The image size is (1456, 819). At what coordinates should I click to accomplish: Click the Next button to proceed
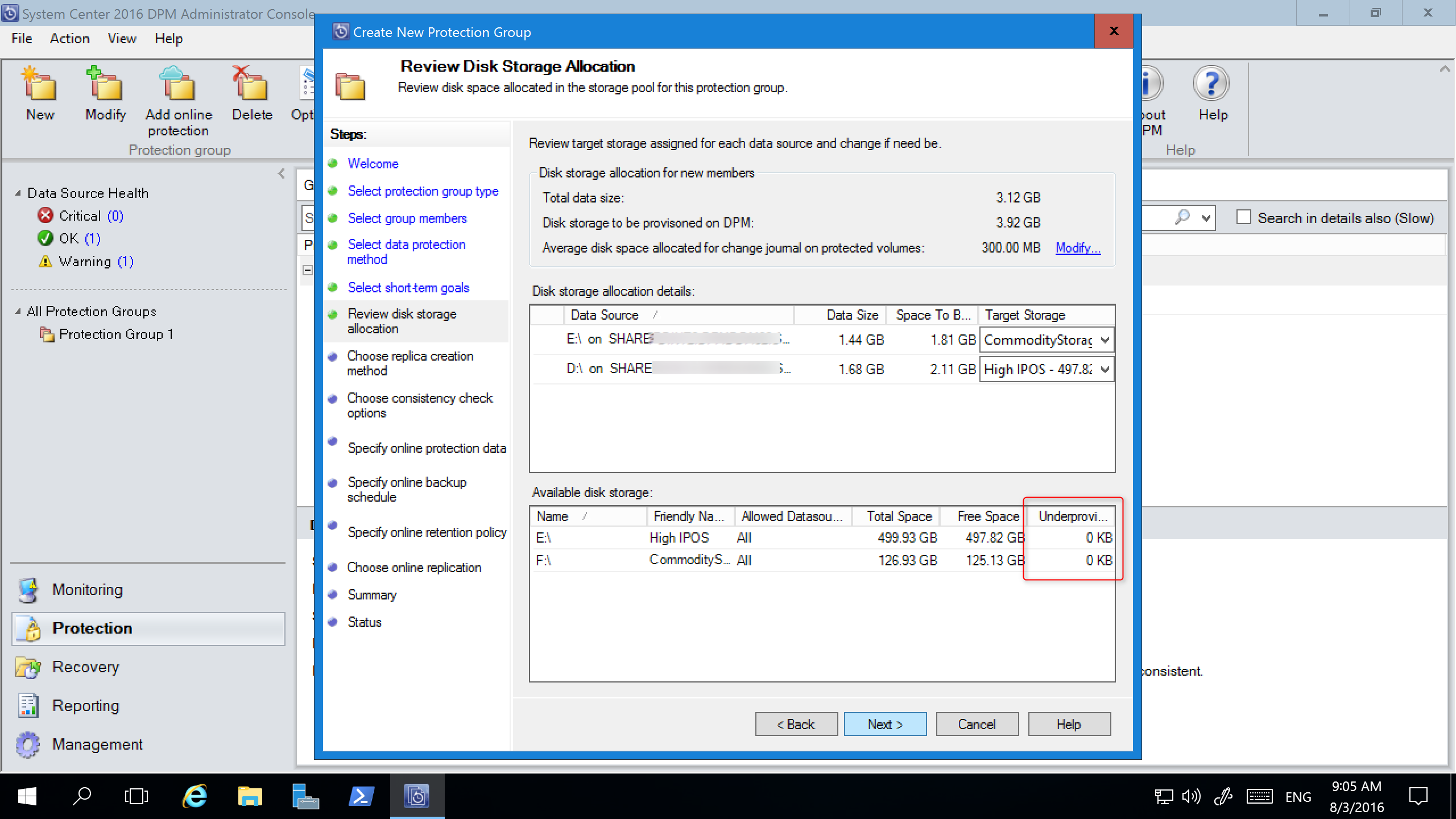click(x=885, y=724)
